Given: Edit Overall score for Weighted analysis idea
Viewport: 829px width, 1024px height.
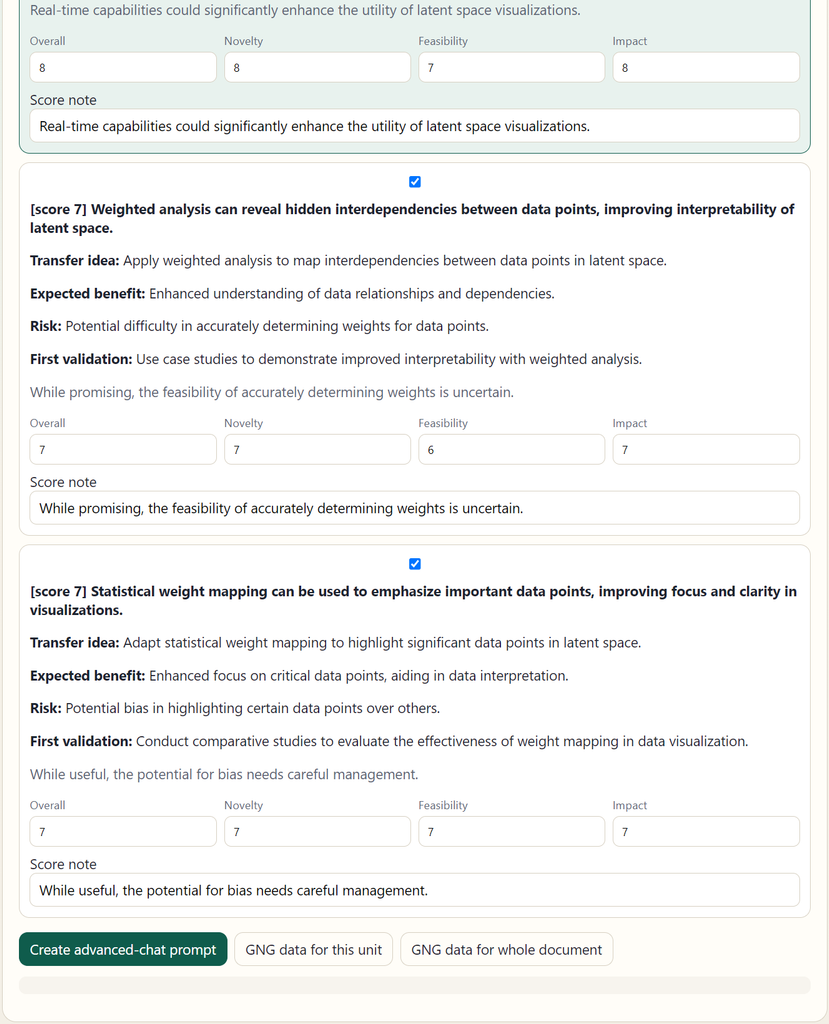Looking at the screenshot, I should [x=123, y=449].
